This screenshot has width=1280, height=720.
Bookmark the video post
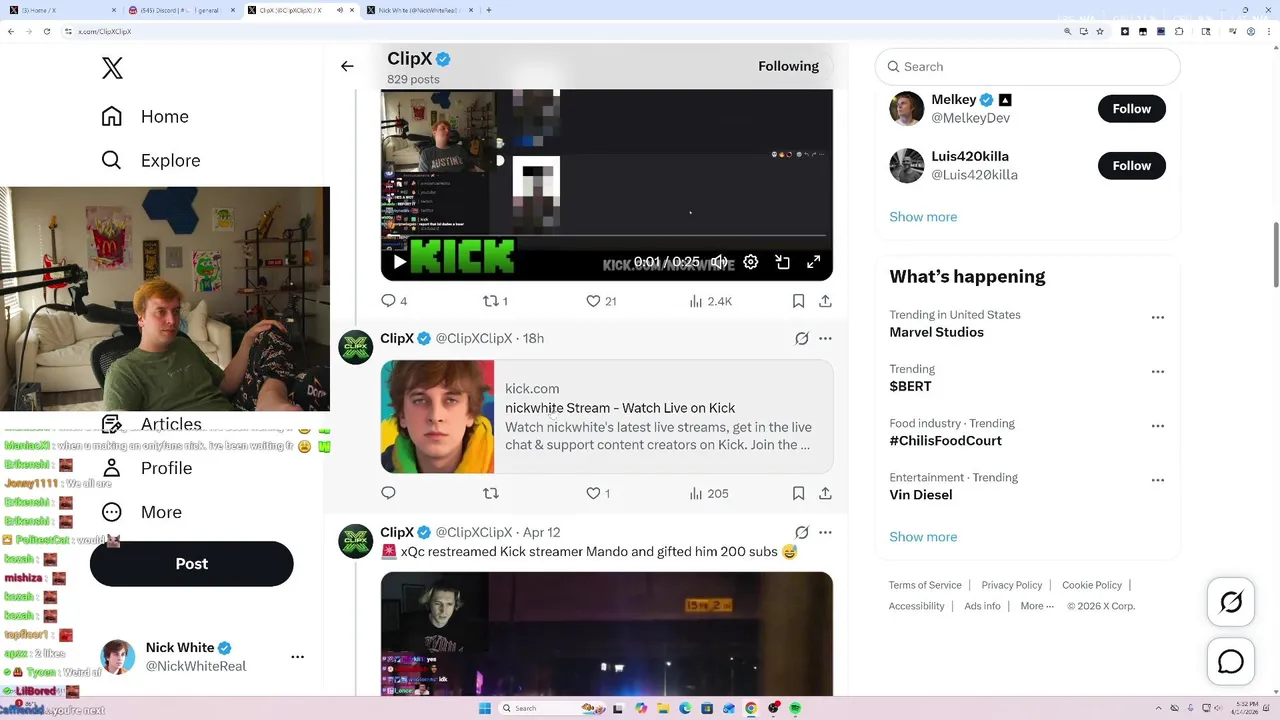[798, 301]
